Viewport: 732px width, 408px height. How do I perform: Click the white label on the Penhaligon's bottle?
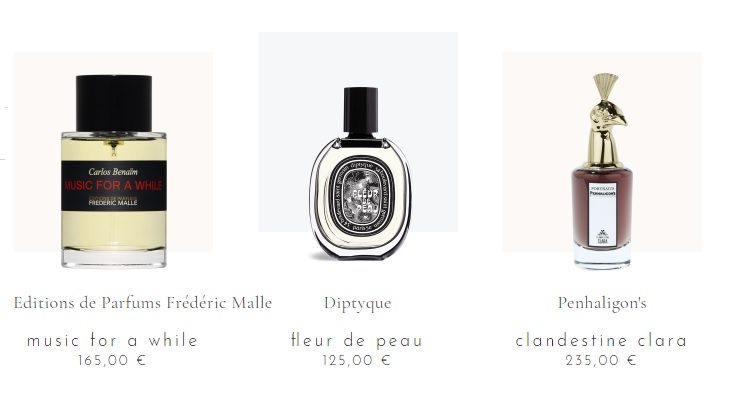(x=602, y=214)
